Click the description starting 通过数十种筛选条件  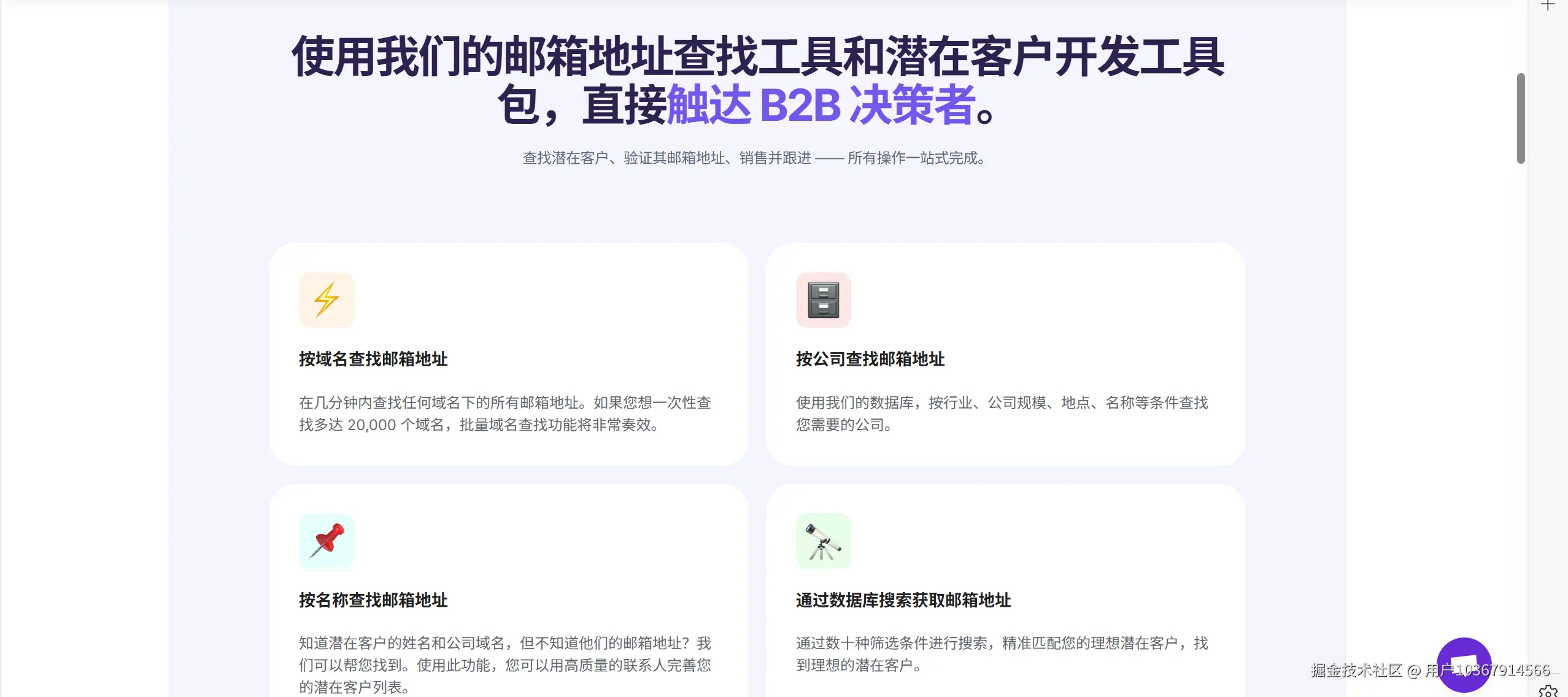click(1002, 654)
